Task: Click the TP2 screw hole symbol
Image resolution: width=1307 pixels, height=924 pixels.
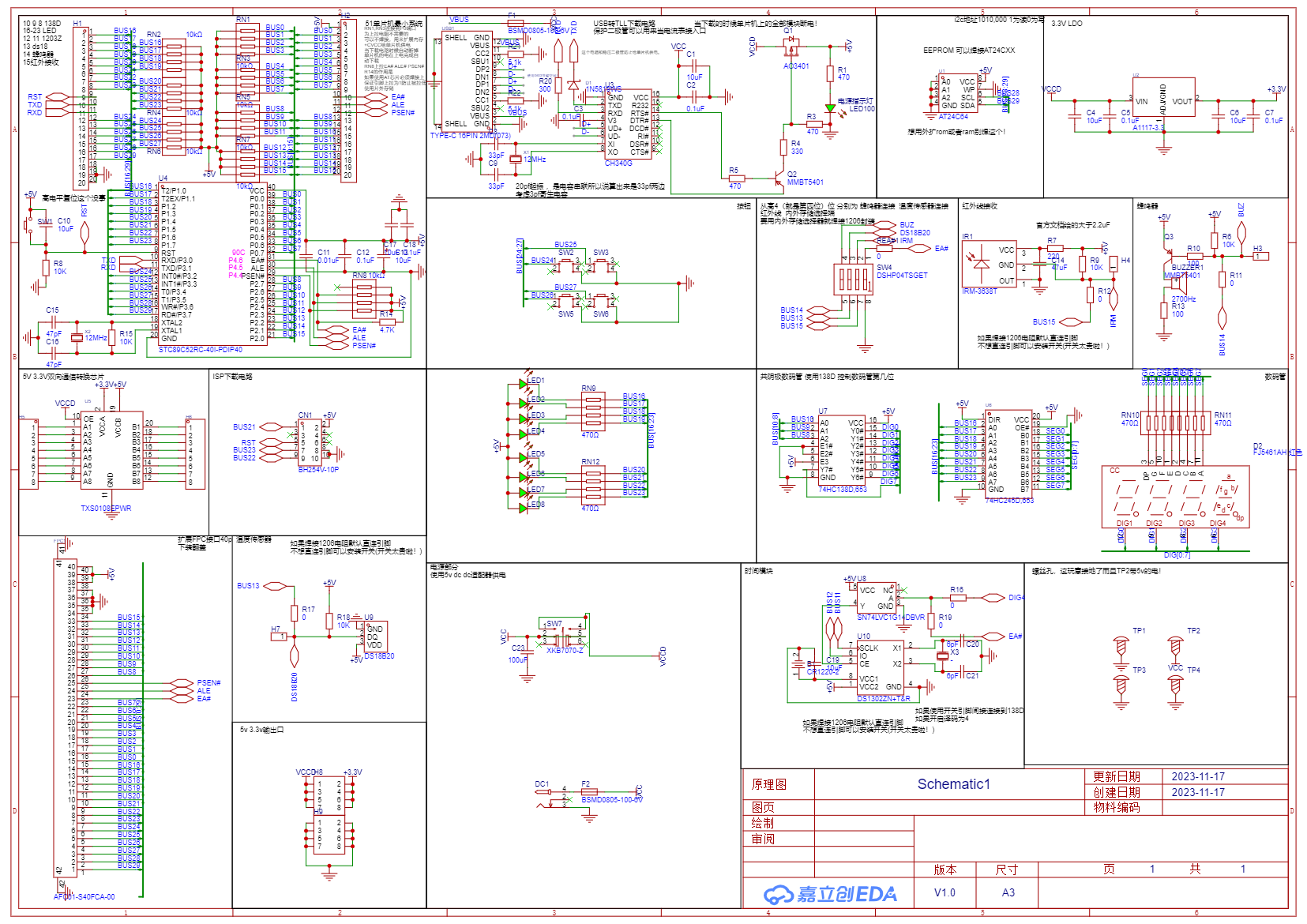Action: [1175, 648]
